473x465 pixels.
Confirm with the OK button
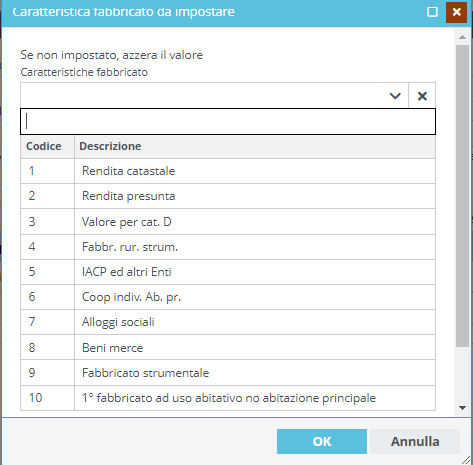click(322, 441)
